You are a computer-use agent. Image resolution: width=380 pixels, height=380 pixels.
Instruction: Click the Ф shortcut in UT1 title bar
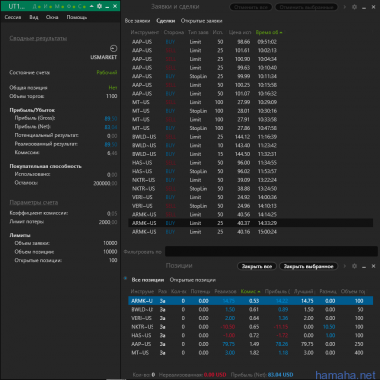69,6
